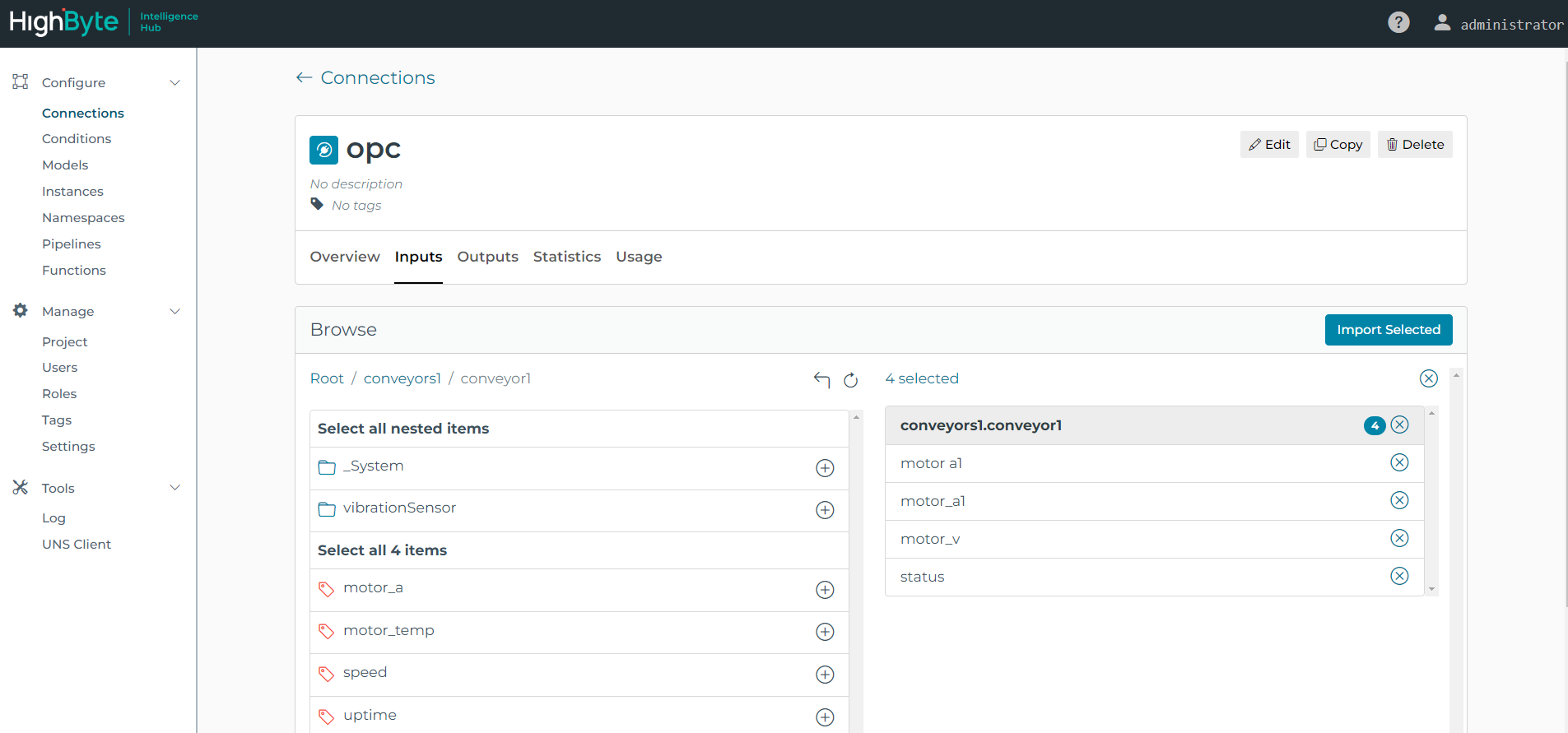Image resolution: width=1568 pixels, height=733 pixels.
Task: Navigate to Root in breadcrumb
Action: pos(327,378)
